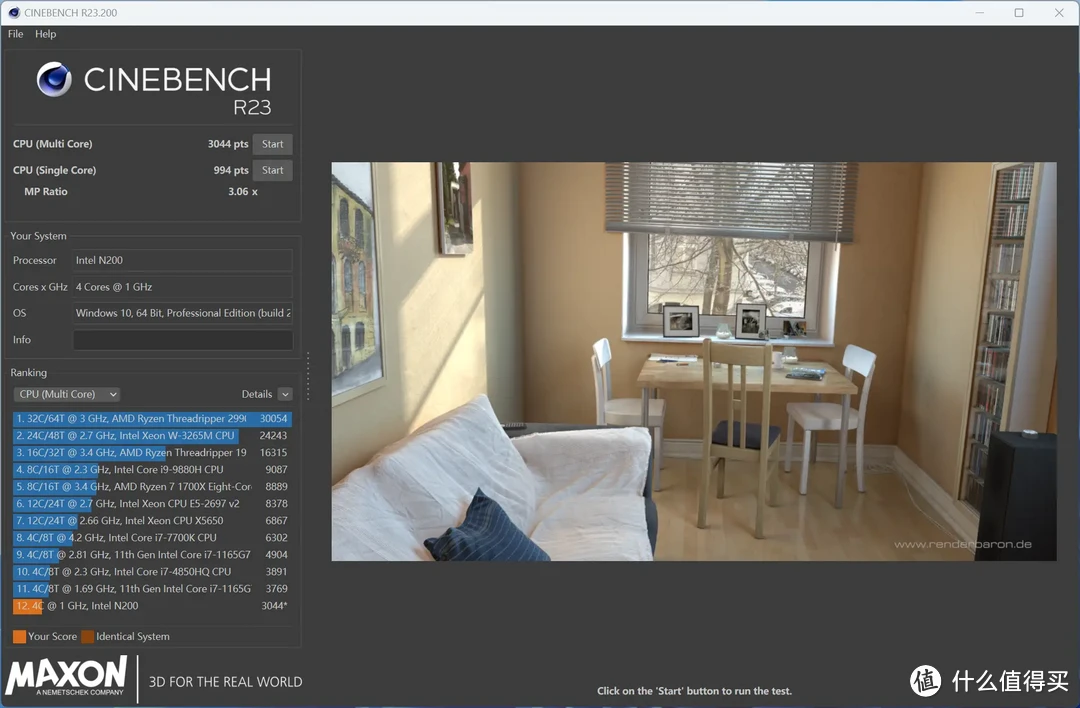Select ranking row AMD Ryzen Threadripper 30054
The height and width of the screenshot is (708, 1080).
coord(152,418)
